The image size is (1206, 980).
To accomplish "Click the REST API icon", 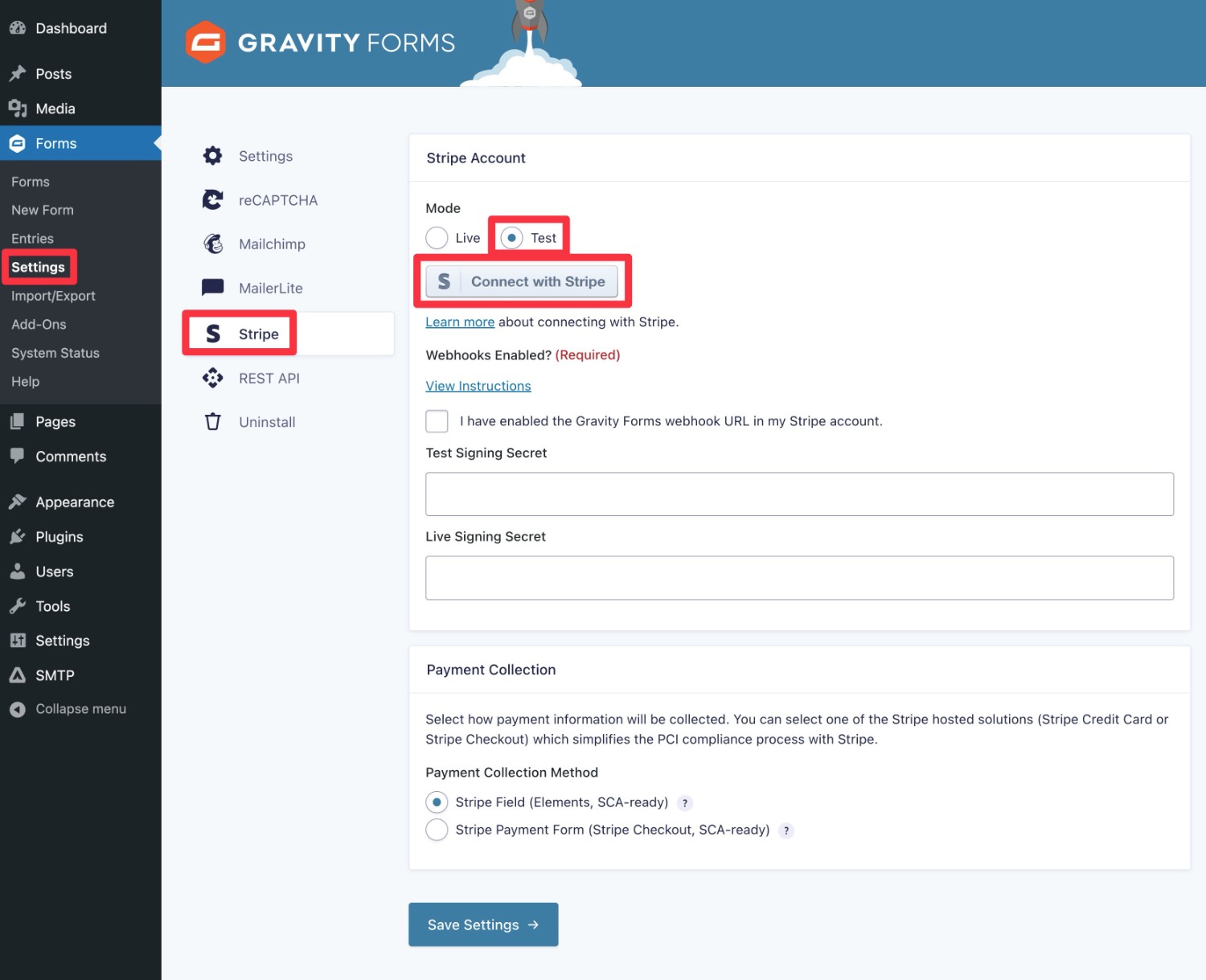I will (x=212, y=378).
